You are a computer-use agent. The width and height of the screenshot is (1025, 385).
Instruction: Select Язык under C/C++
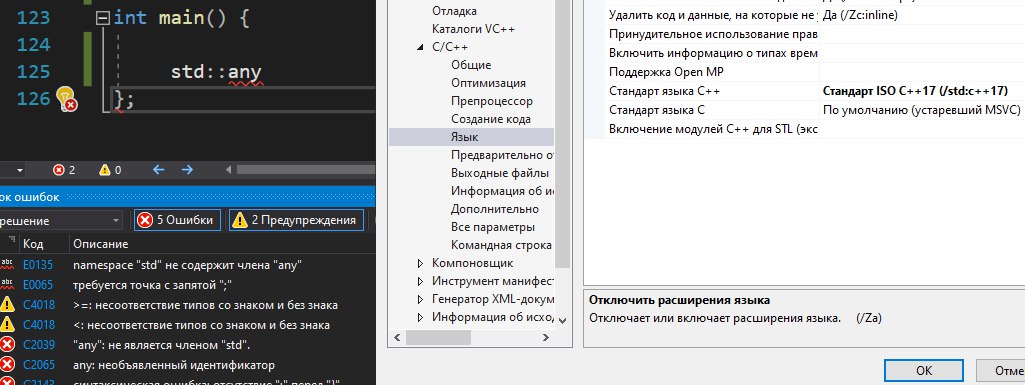pyautogui.click(x=464, y=137)
